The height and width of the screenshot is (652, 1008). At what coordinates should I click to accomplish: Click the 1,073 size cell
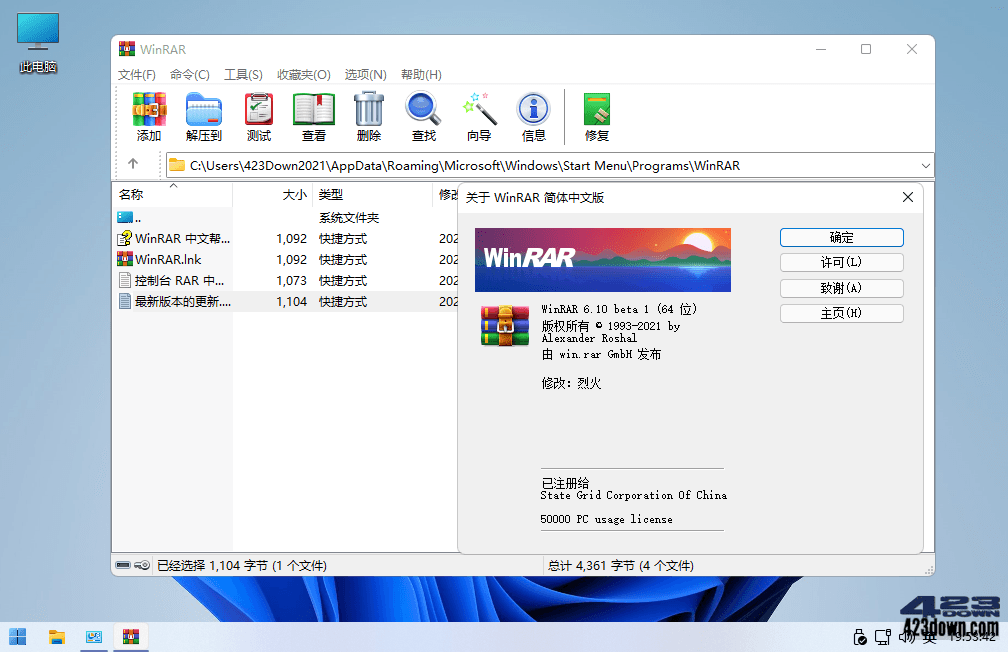(x=291, y=280)
